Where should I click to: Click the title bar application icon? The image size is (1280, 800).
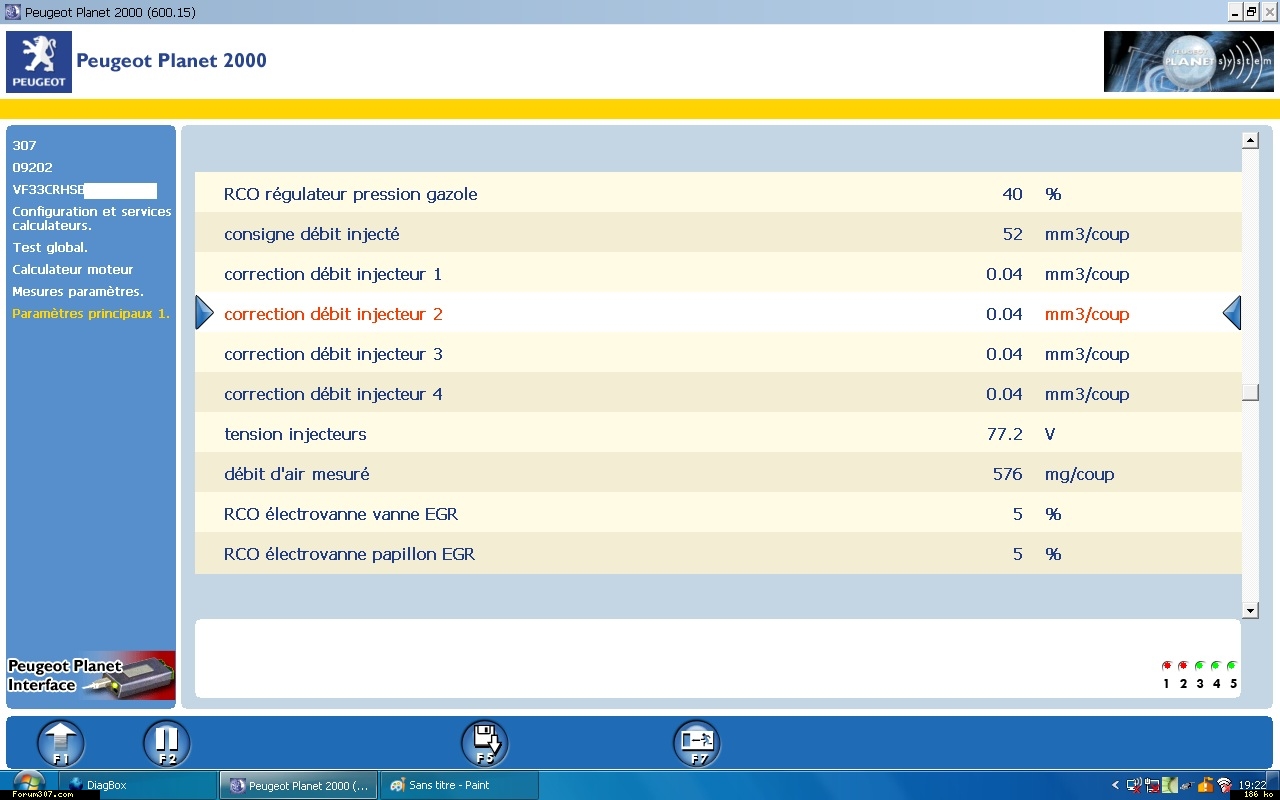click(x=13, y=12)
